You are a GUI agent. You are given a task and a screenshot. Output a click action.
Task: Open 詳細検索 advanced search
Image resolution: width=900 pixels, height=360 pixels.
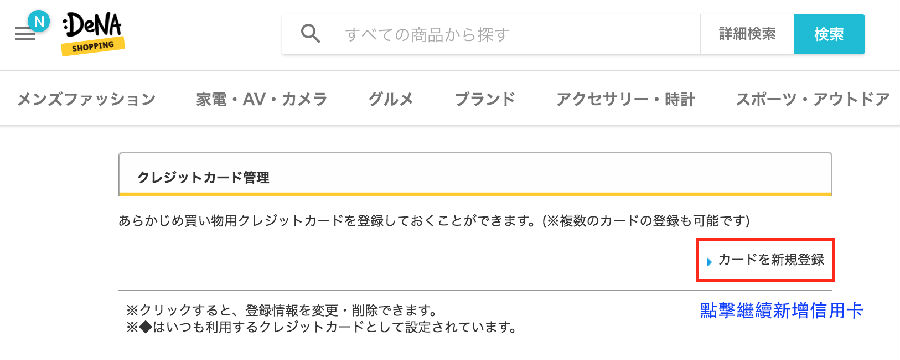pos(747,34)
